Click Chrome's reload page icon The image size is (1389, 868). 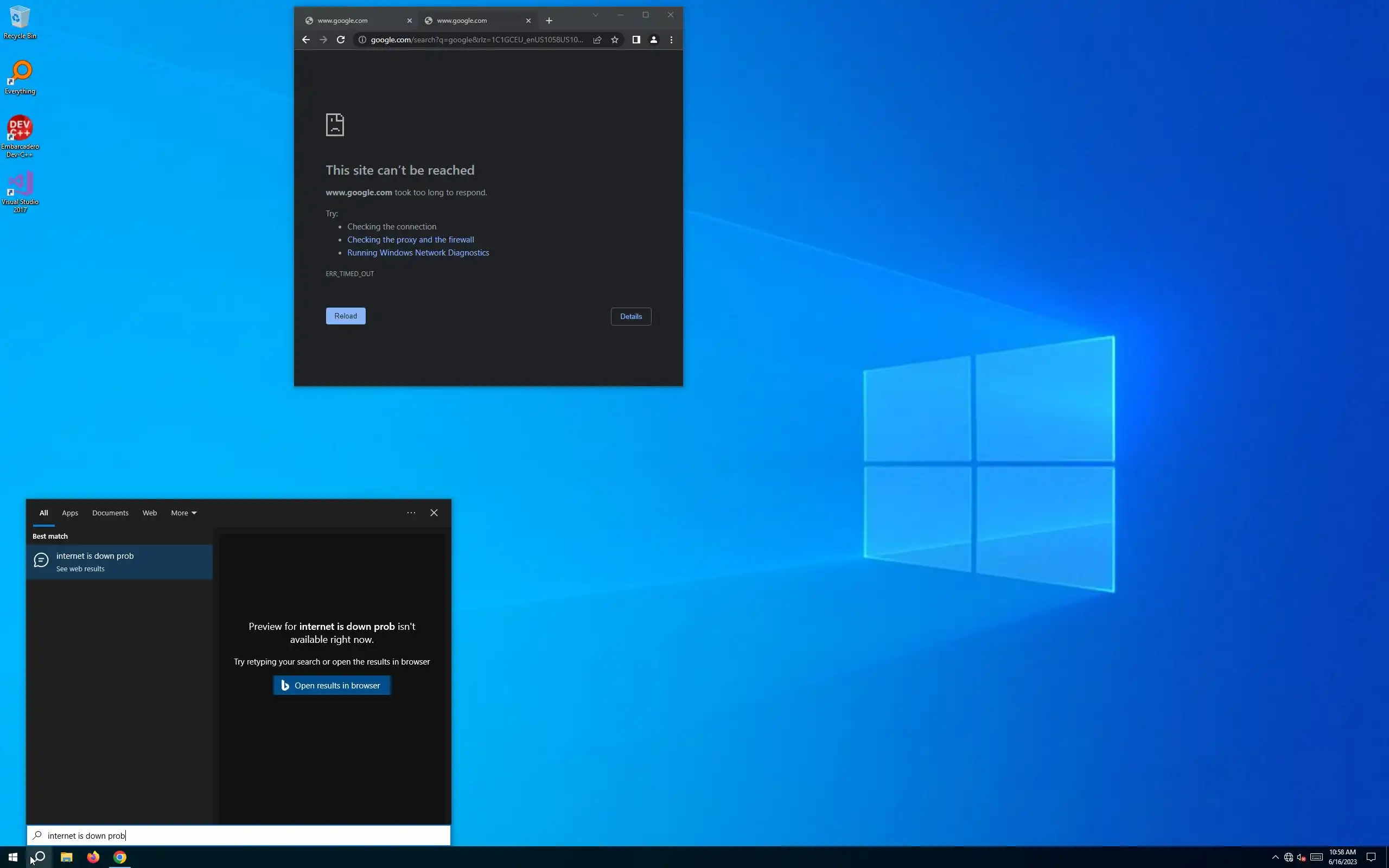pos(340,40)
